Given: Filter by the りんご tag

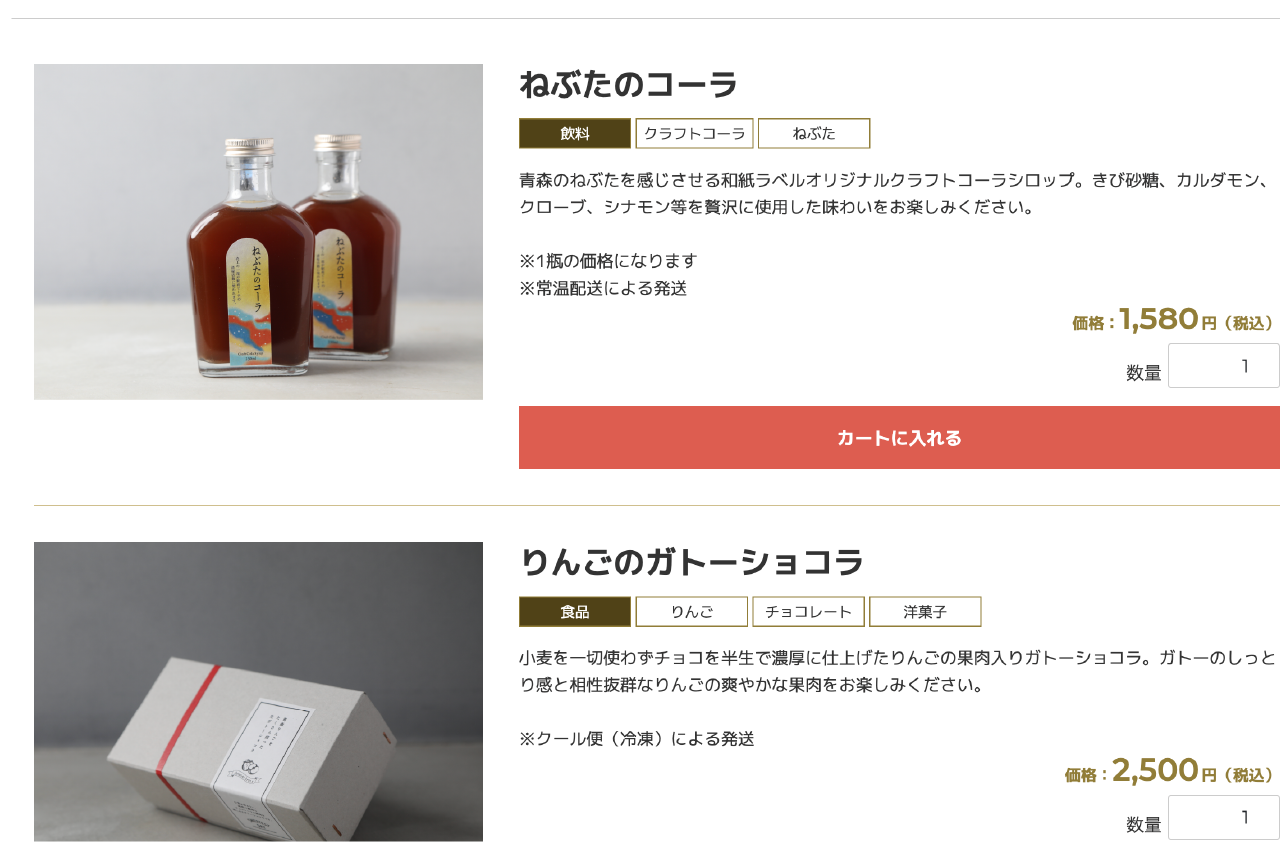Looking at the screenshot, I should tap(692, 612).
